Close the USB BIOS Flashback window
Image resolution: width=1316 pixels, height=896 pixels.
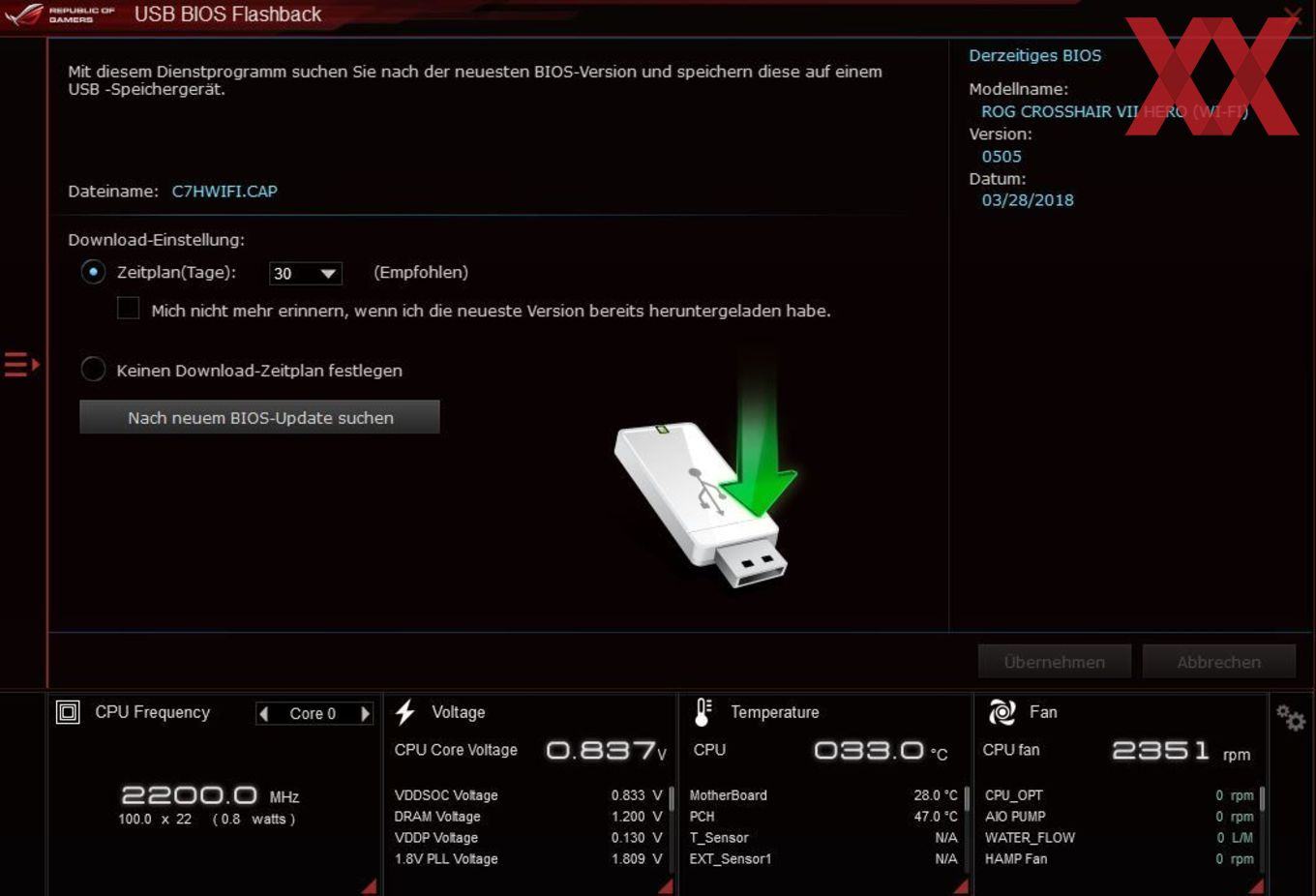[1292, 15]
